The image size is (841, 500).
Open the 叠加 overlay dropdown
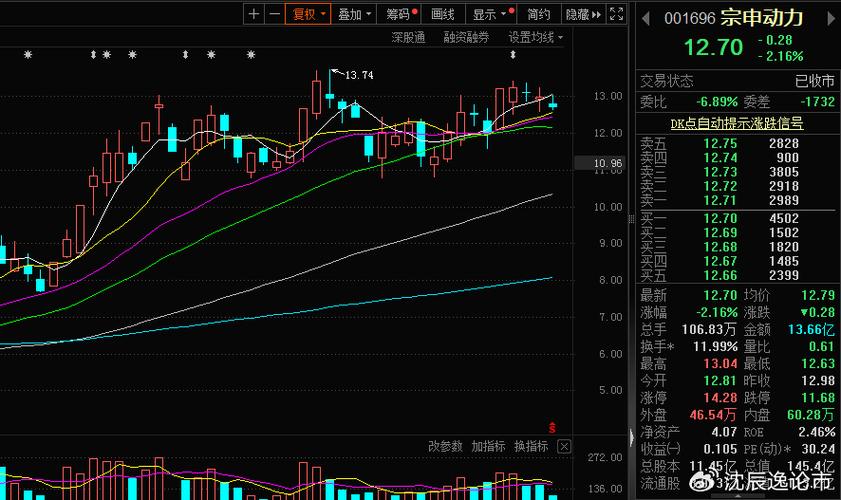(x=353, y=14)
